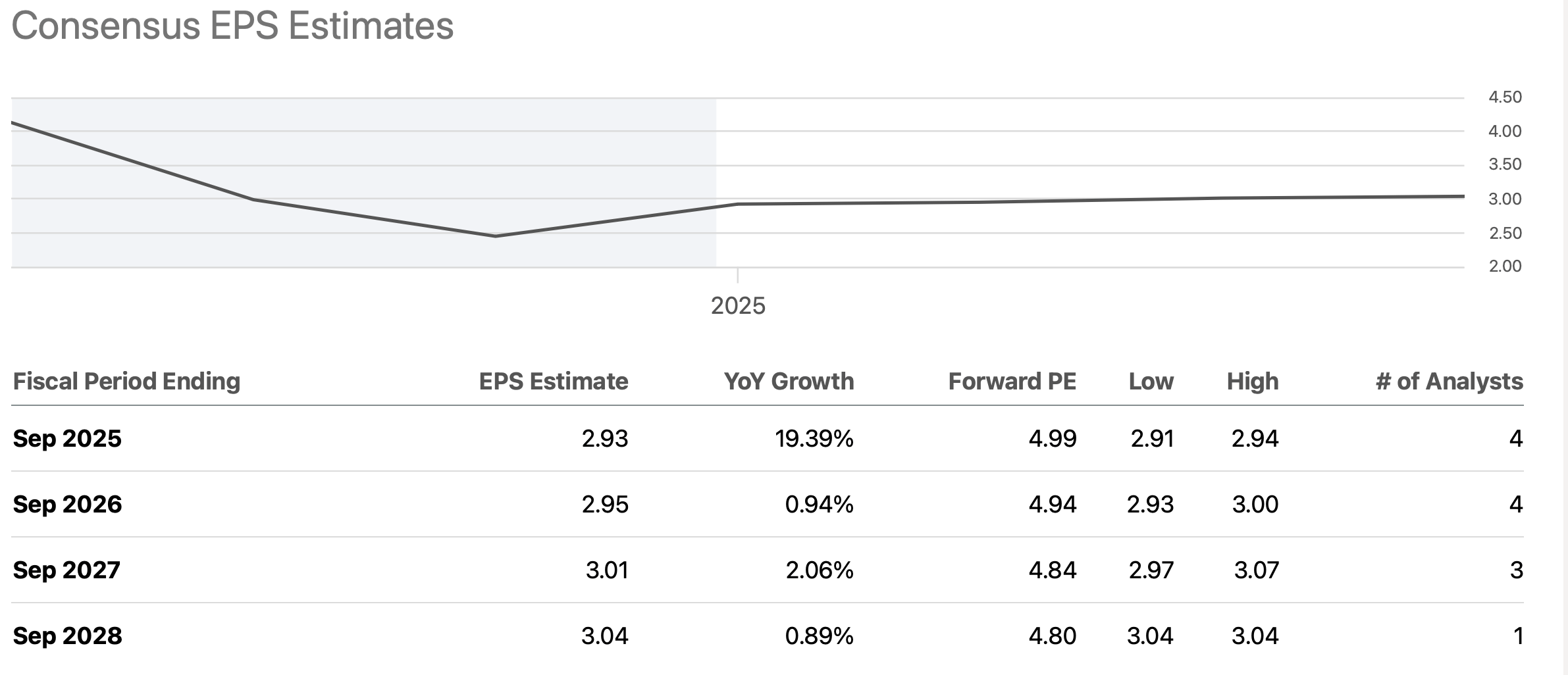The image size is (1568, 675).
Task: Click the EPS Estimate column header
Action: (x=553, y=382)
